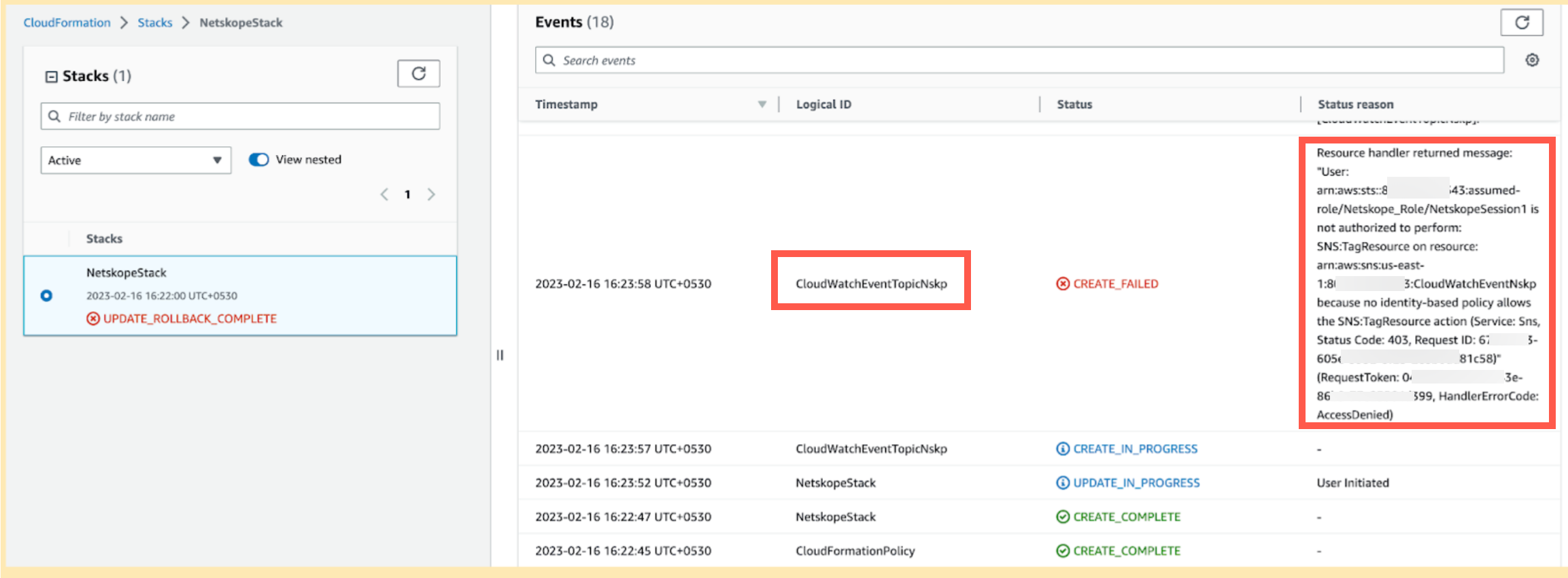Click the chevron after the CloudFormation breadcrumb
The image size is (1568, 578).
[x=124, y=22]
